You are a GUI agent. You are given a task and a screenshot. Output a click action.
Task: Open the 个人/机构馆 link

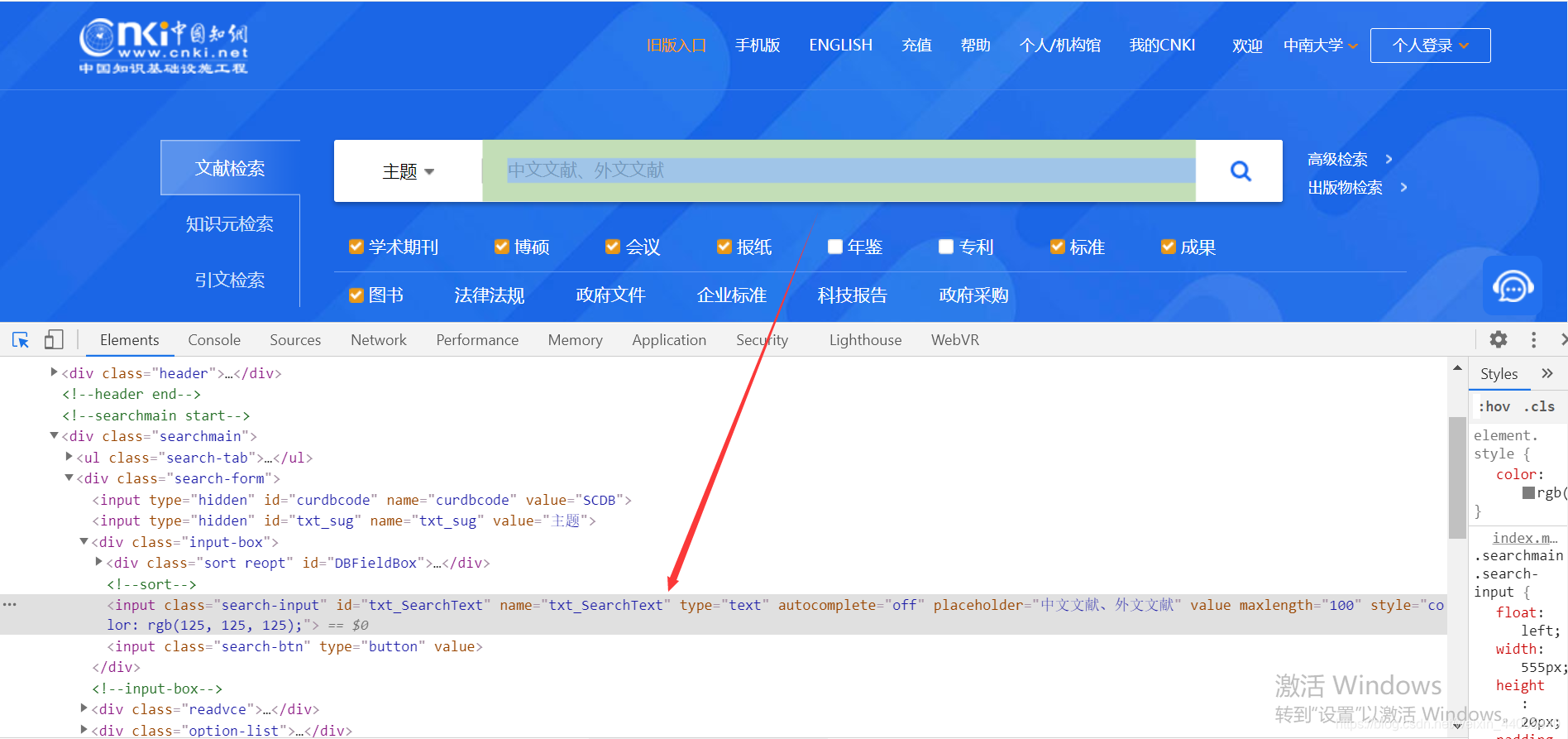pyautogui.click(x=1059, y=46)
